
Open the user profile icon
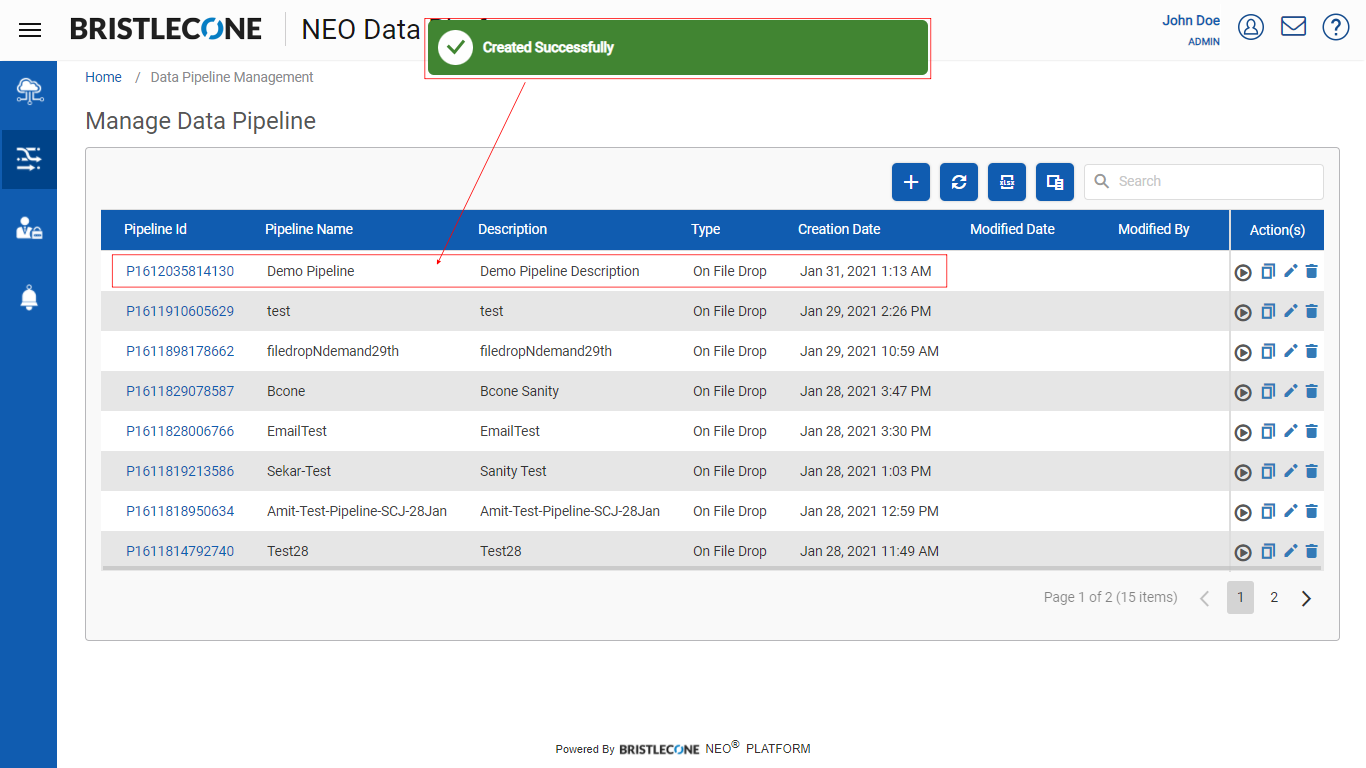(1251, 27)
